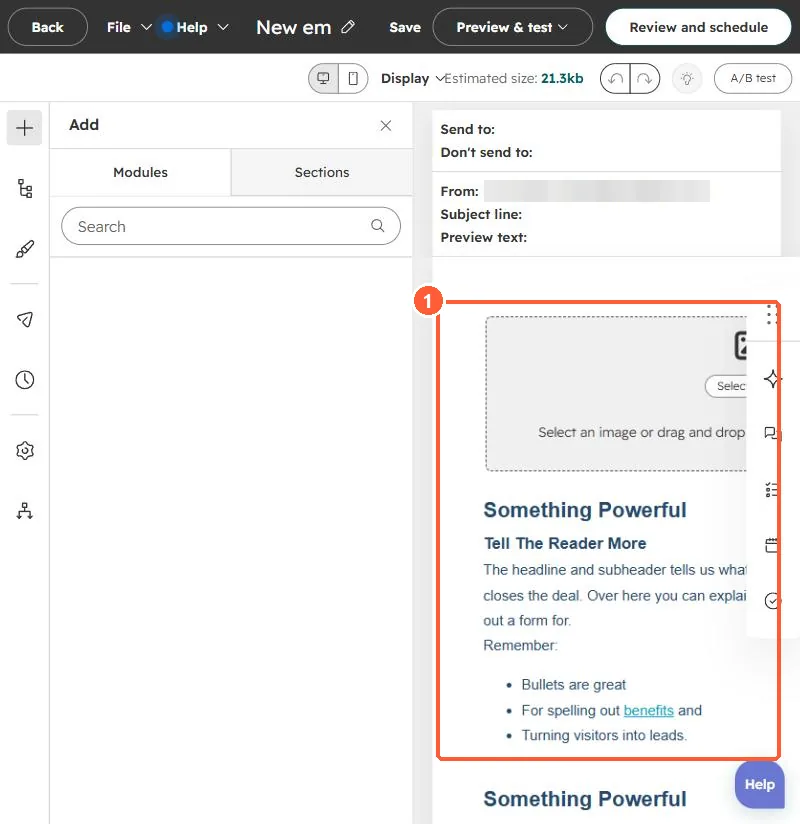
Task: Click the image placeholder icon
Action: click(x=741, y=345)
